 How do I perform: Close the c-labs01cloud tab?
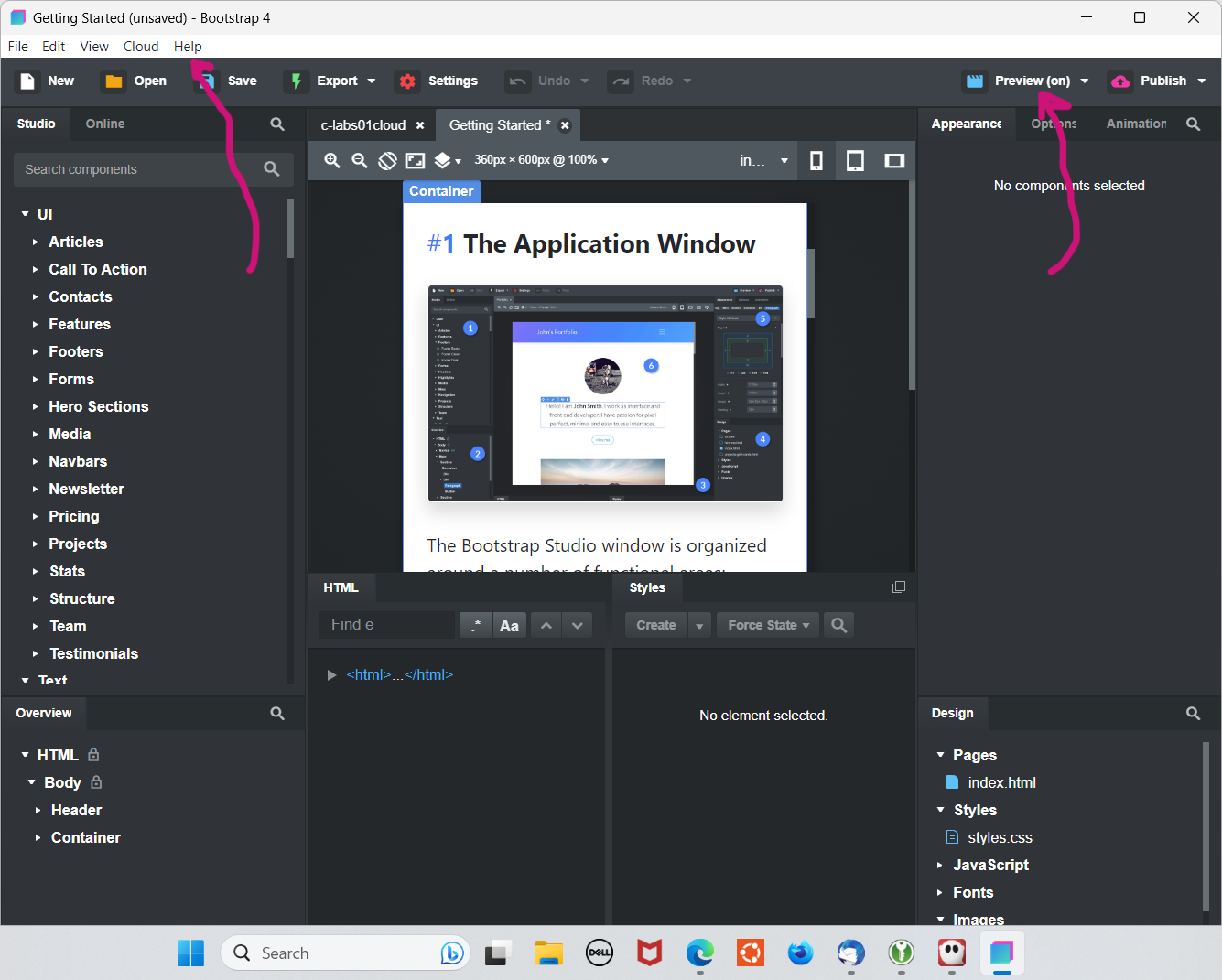[420, 125]
